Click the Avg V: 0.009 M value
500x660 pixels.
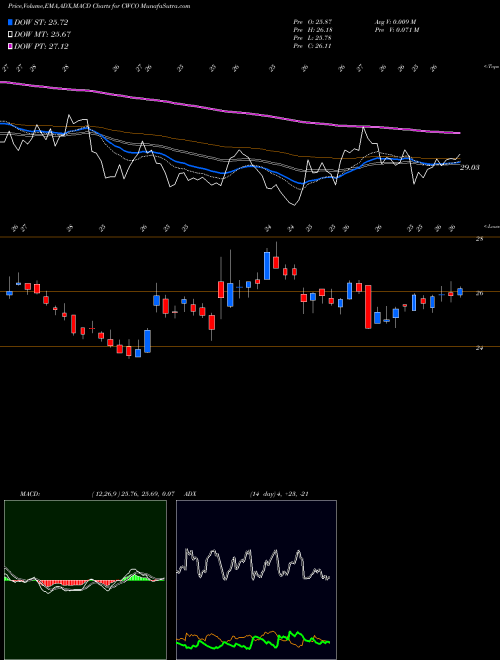(395, 21)
